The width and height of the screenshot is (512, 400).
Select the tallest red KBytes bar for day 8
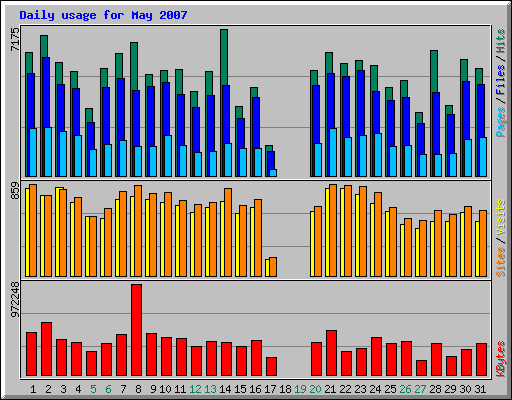[x=136, y=330]
